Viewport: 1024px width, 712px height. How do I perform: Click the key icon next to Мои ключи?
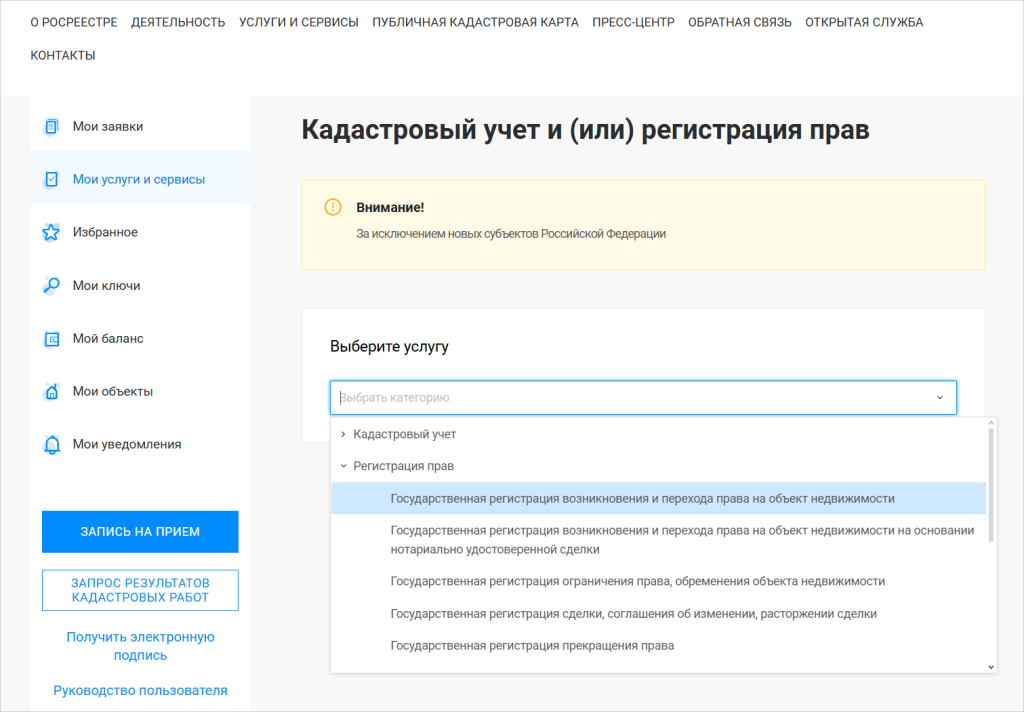coord(51,286)
